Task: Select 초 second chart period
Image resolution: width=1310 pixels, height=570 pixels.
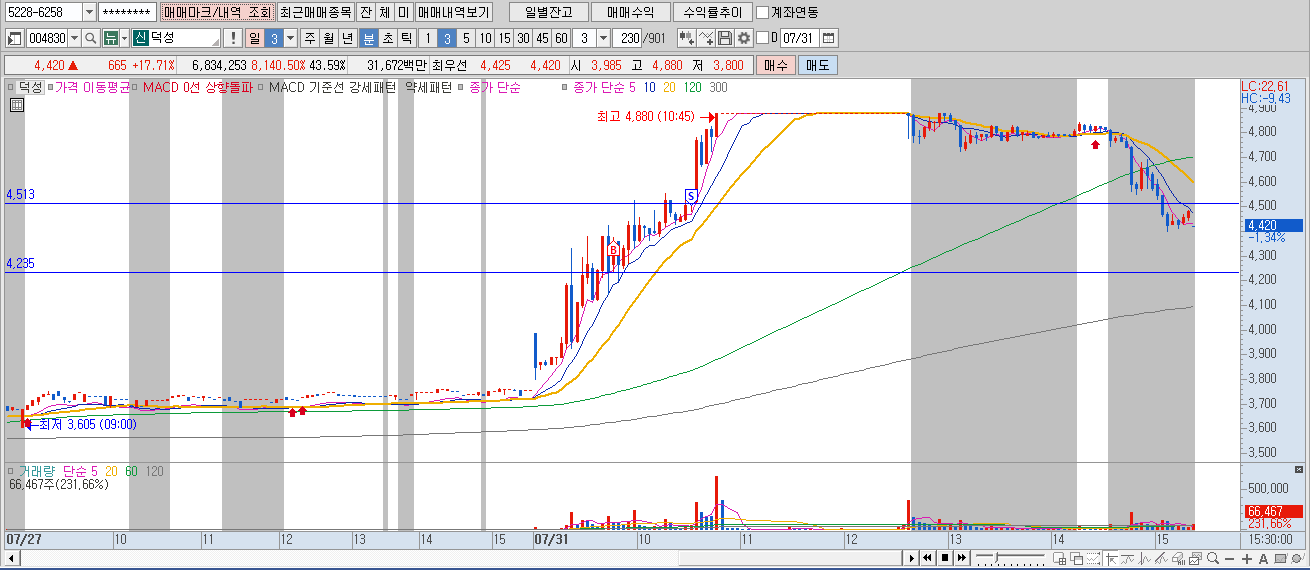Action: coord(387,38)
